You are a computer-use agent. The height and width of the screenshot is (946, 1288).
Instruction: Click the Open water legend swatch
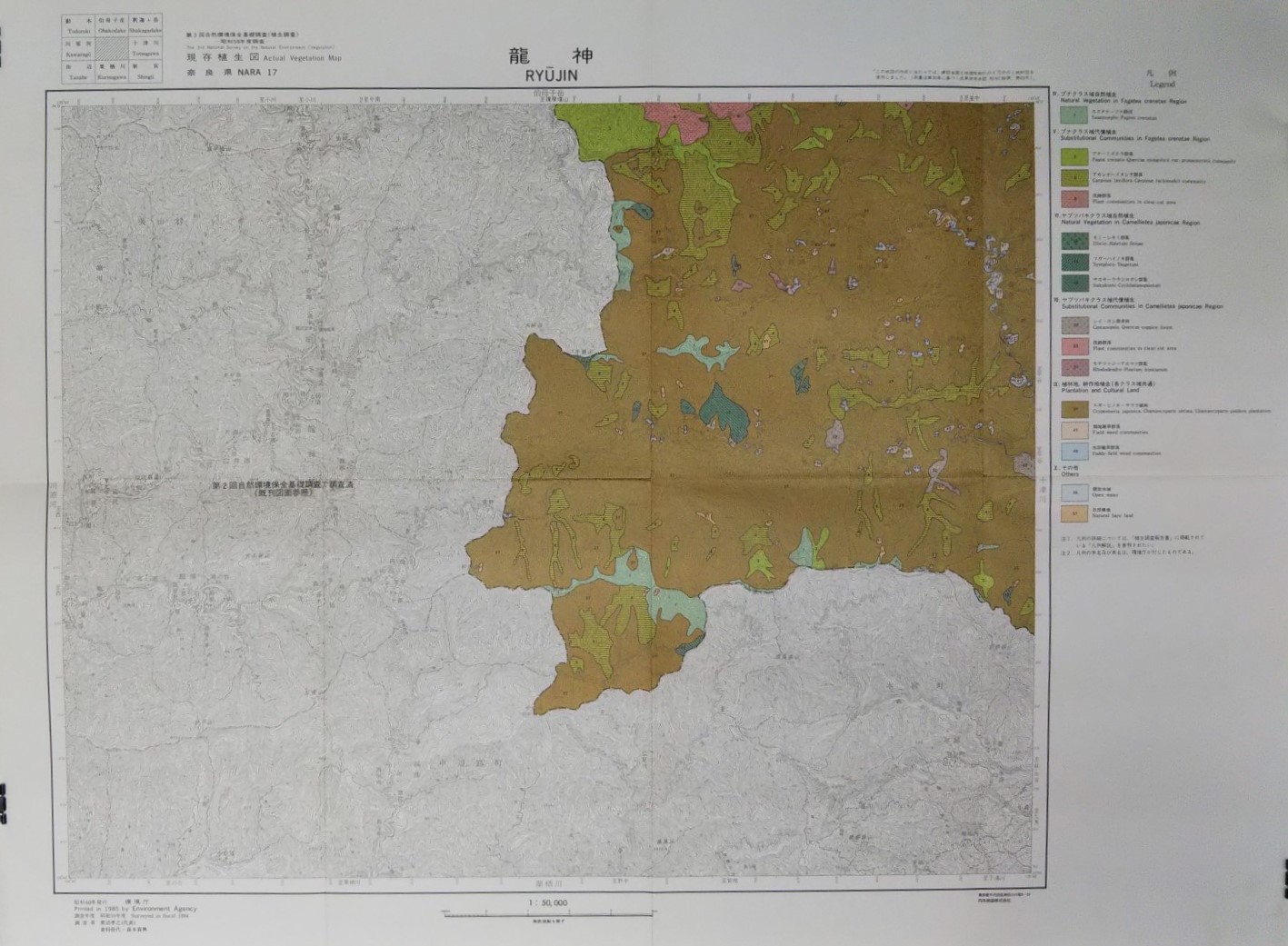1073,492
